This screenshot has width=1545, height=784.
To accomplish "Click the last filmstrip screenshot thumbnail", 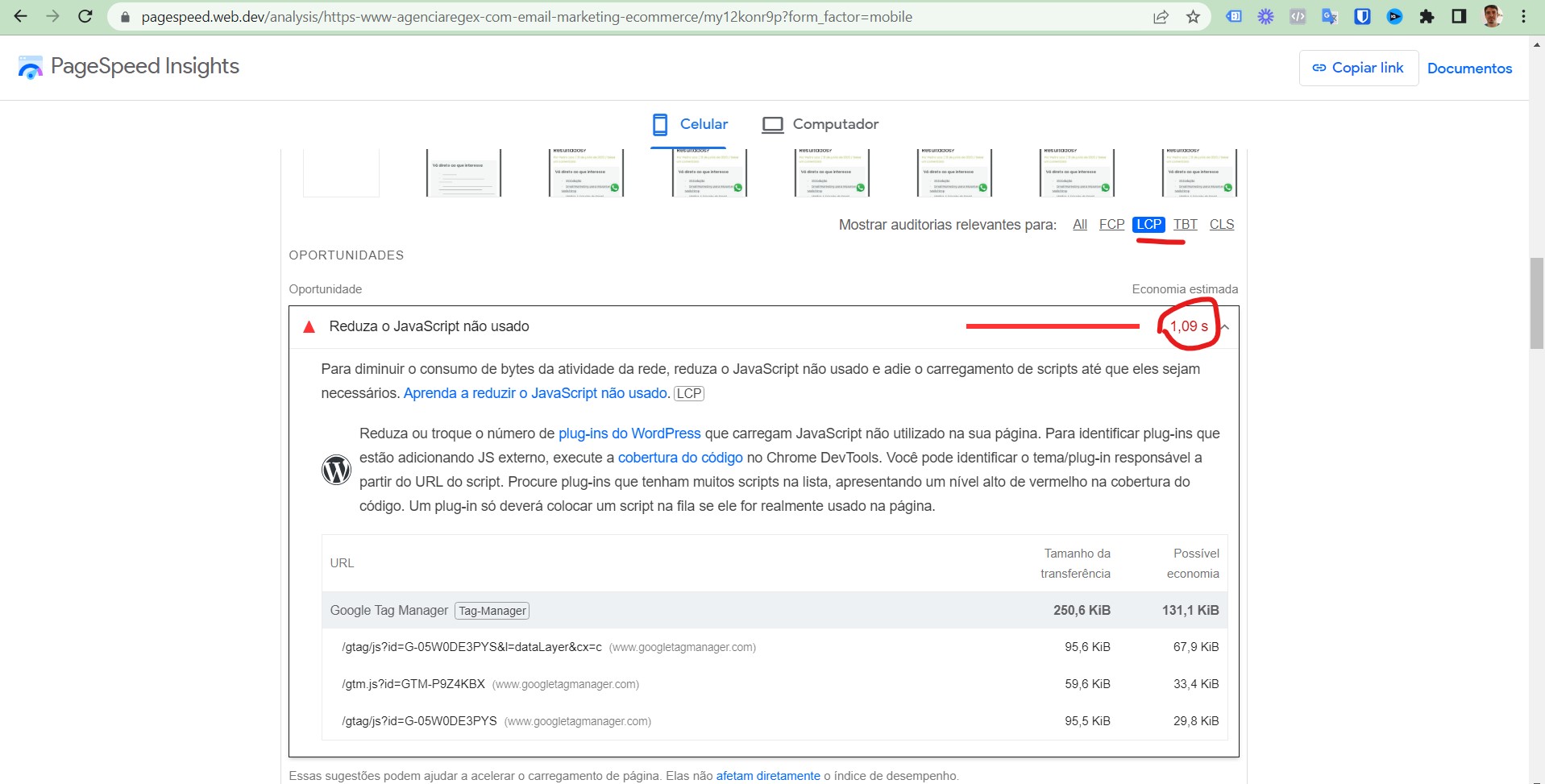I will click(x=1199, y=172).
